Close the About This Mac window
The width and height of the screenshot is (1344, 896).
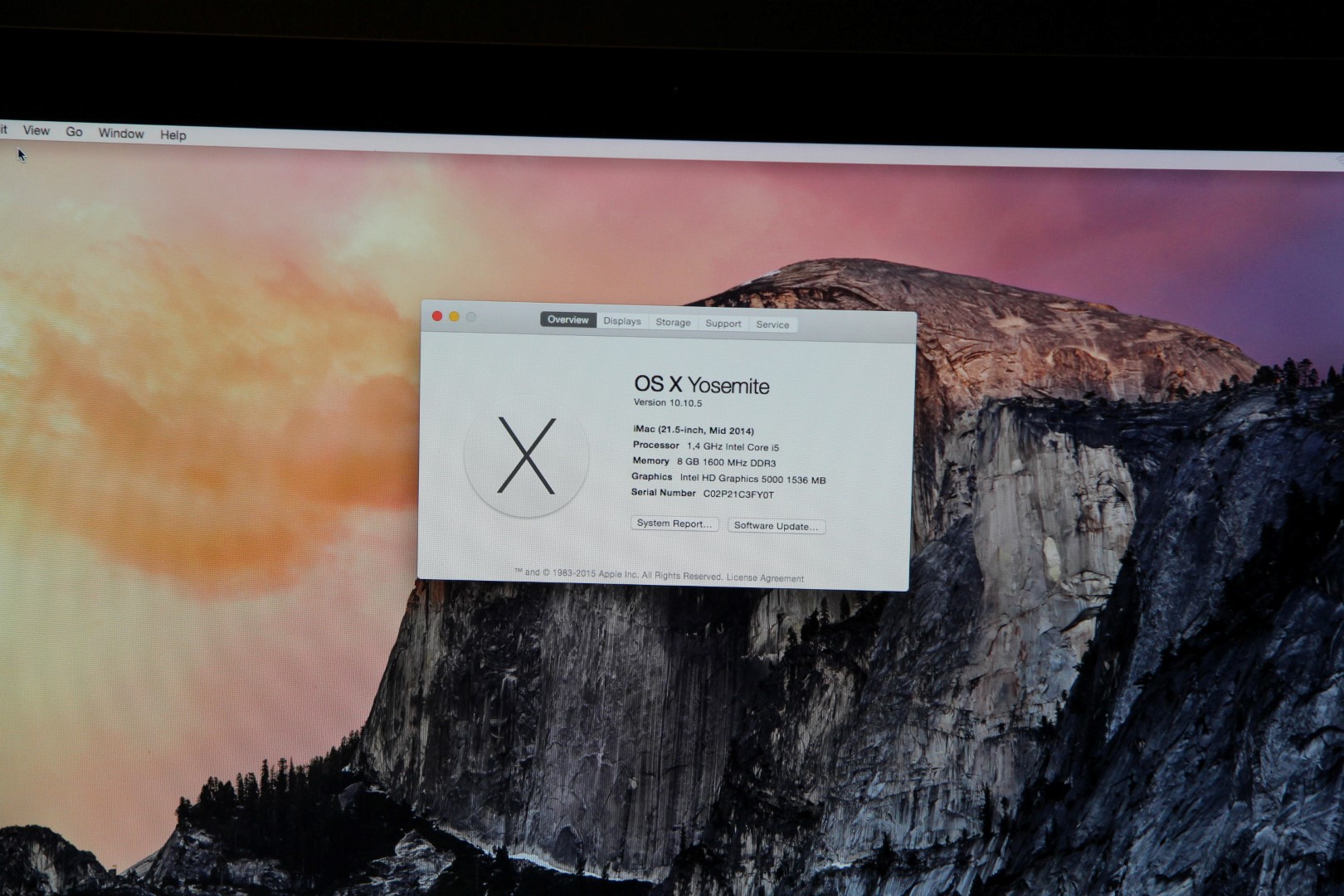point(437,316)
